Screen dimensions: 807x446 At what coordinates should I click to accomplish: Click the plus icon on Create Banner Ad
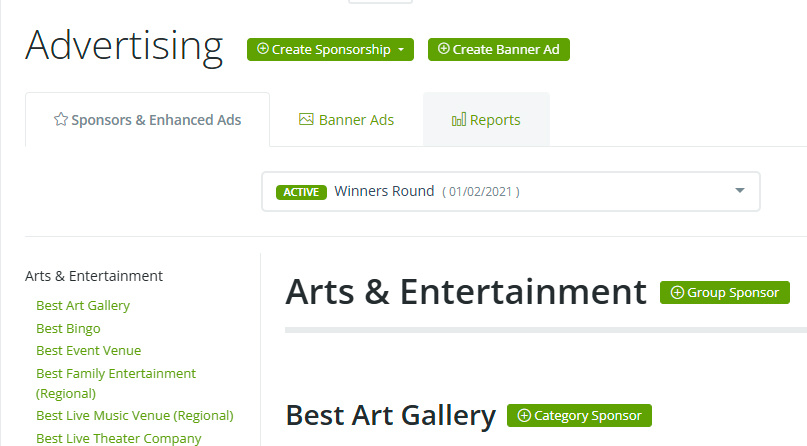[444, 49]
